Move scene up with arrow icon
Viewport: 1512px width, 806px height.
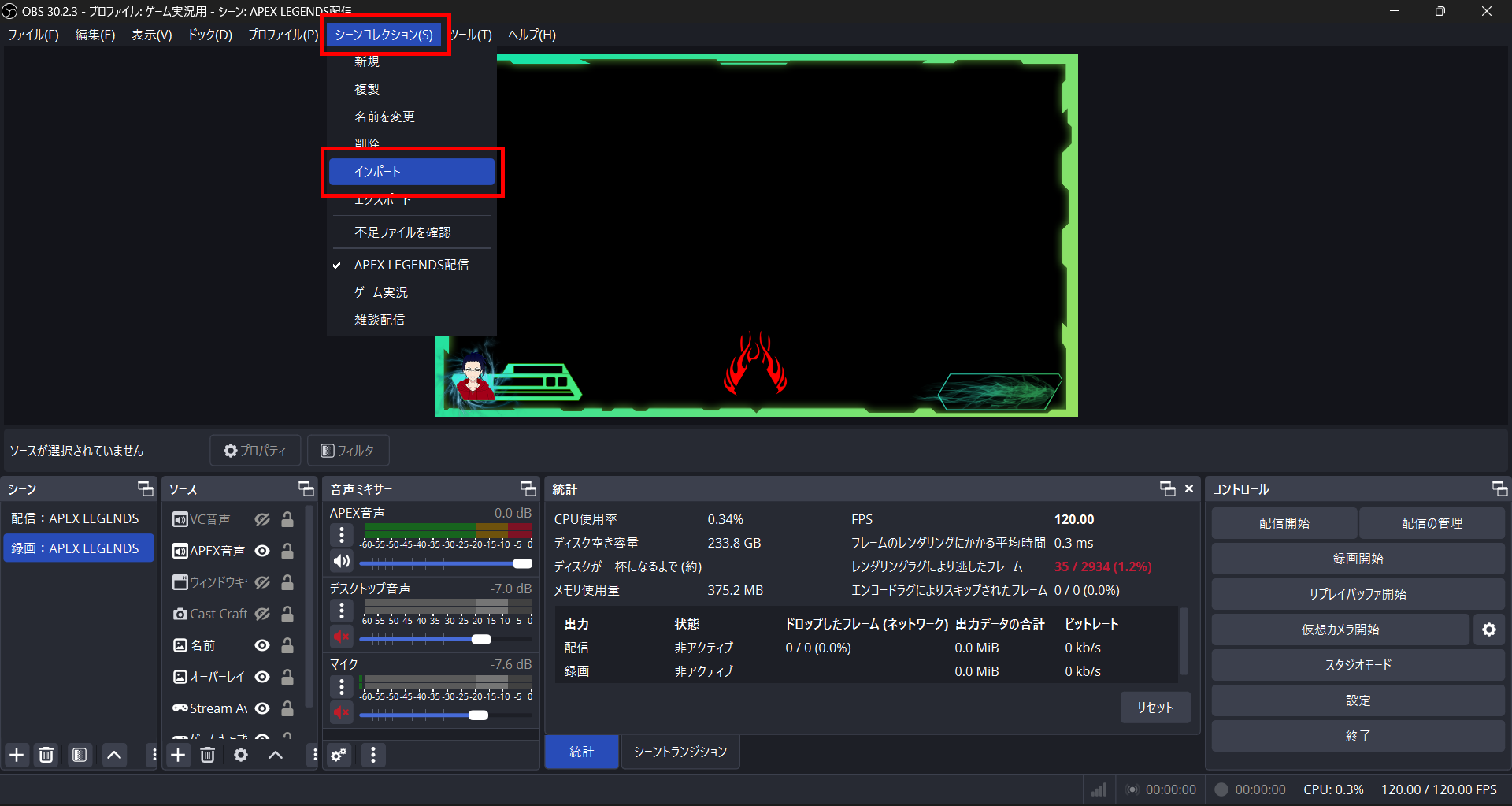(114, 755)
